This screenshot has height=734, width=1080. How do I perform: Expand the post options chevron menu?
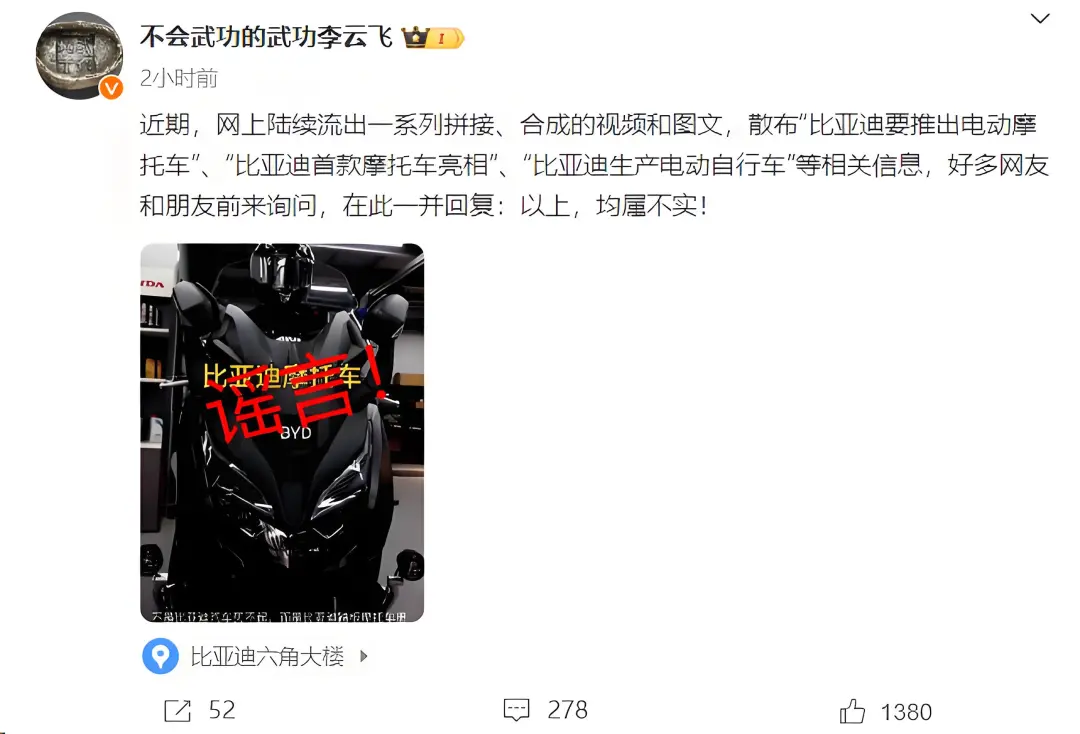[1040, 19]
